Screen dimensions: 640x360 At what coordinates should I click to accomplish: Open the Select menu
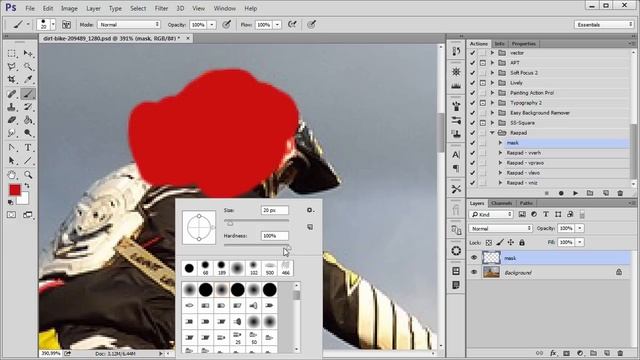pos(138,8)
